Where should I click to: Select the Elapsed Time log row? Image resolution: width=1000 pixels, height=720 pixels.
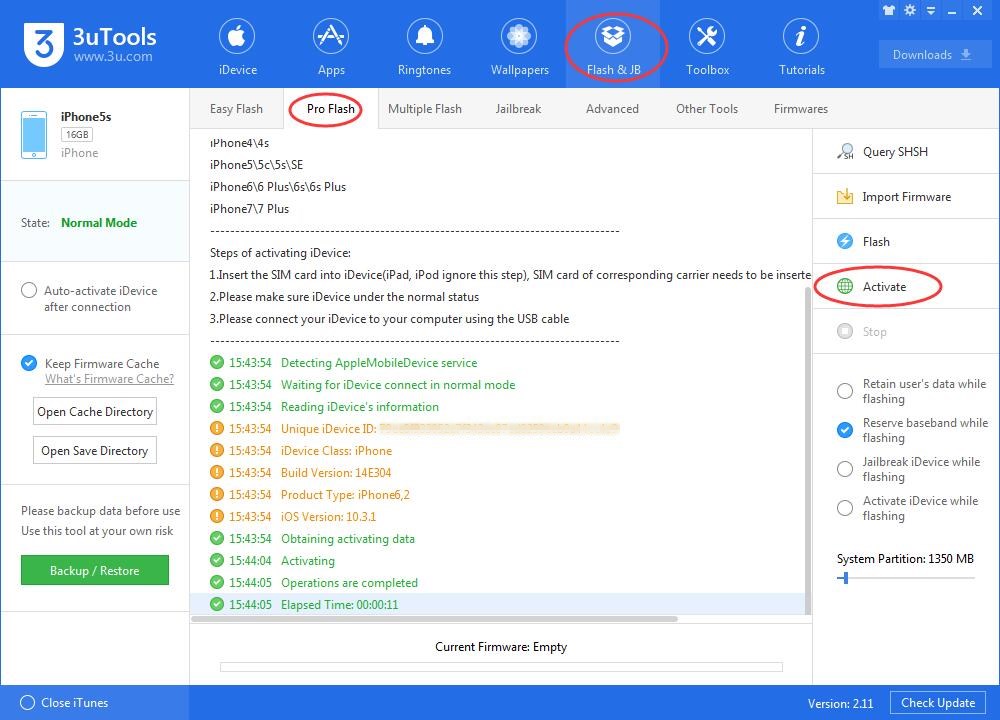point(497,604)
